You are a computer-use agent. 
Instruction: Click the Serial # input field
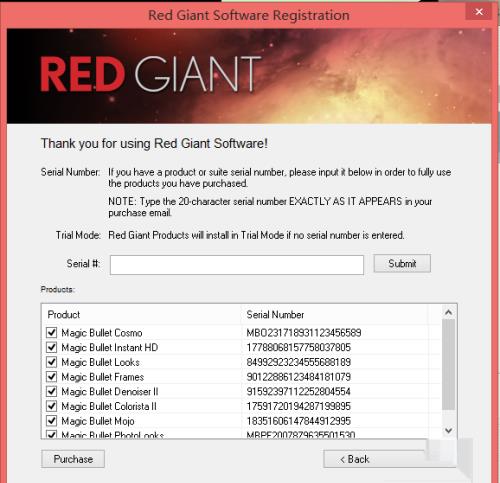tap(237, 265)
